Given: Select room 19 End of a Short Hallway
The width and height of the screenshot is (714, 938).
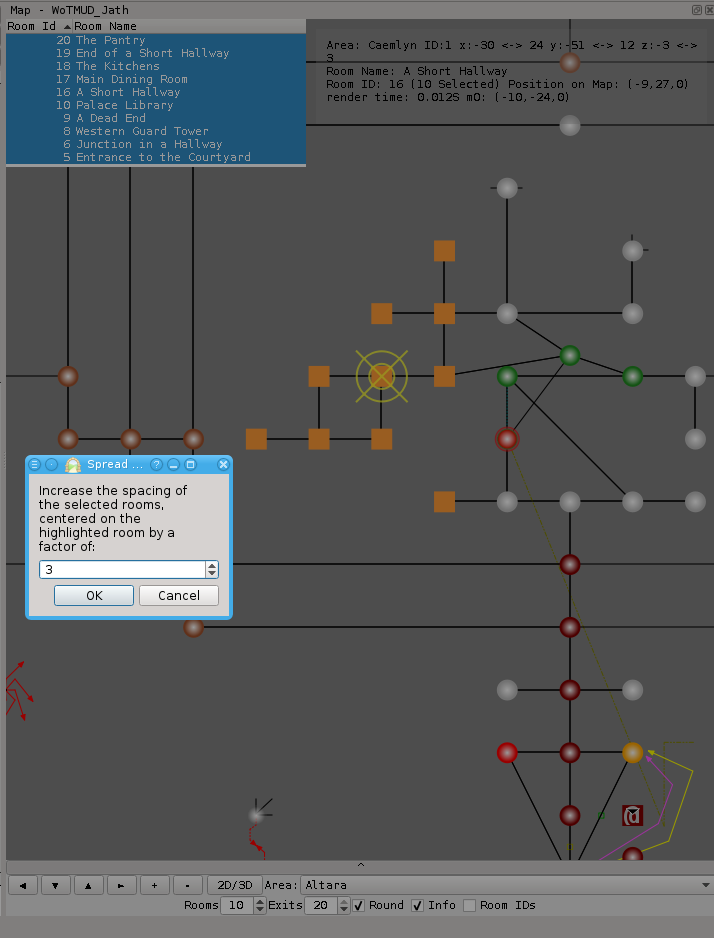Looking at the screenshot, I should tap(155, 53).
